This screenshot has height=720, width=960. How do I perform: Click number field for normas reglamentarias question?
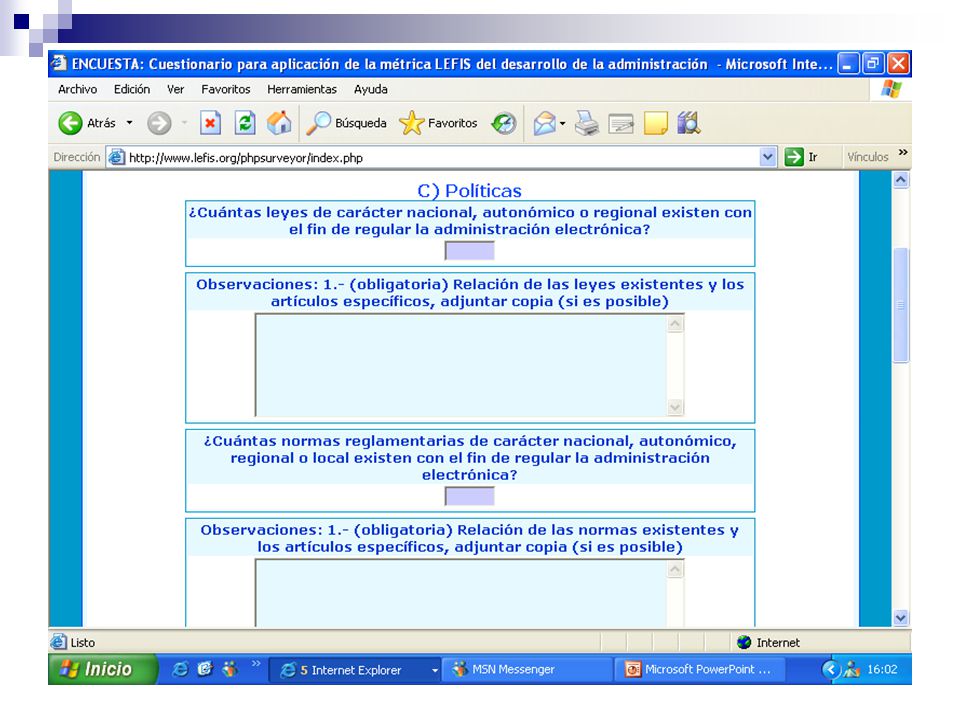[470, 497]
